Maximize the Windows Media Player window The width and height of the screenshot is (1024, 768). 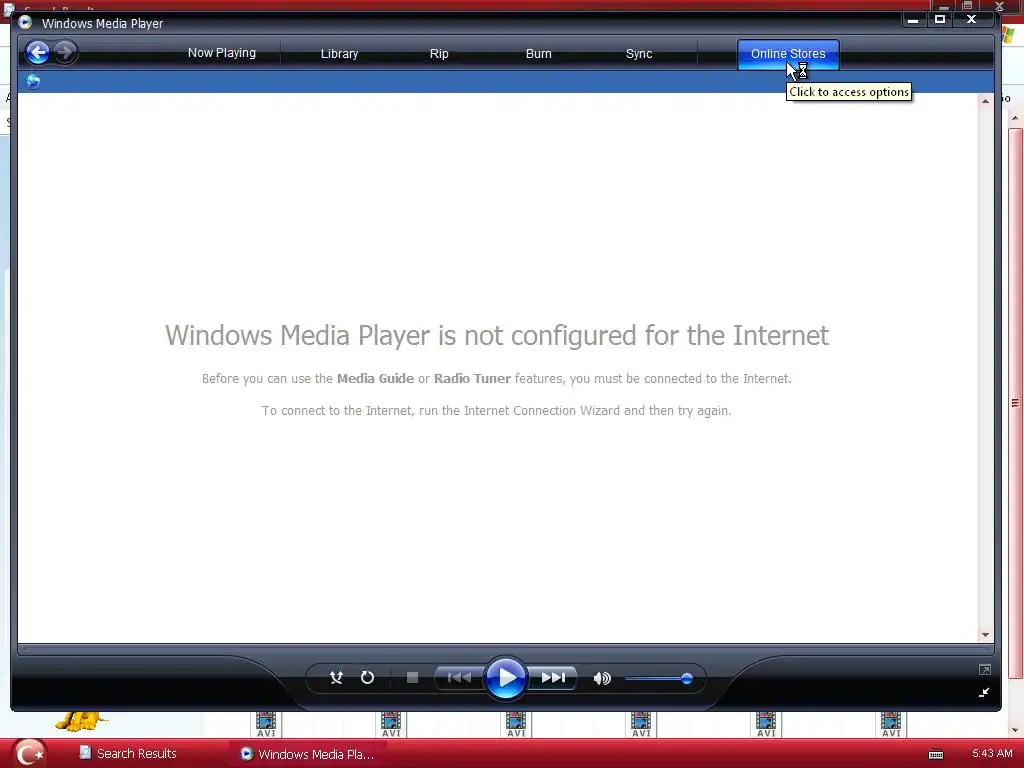[940, 20]
